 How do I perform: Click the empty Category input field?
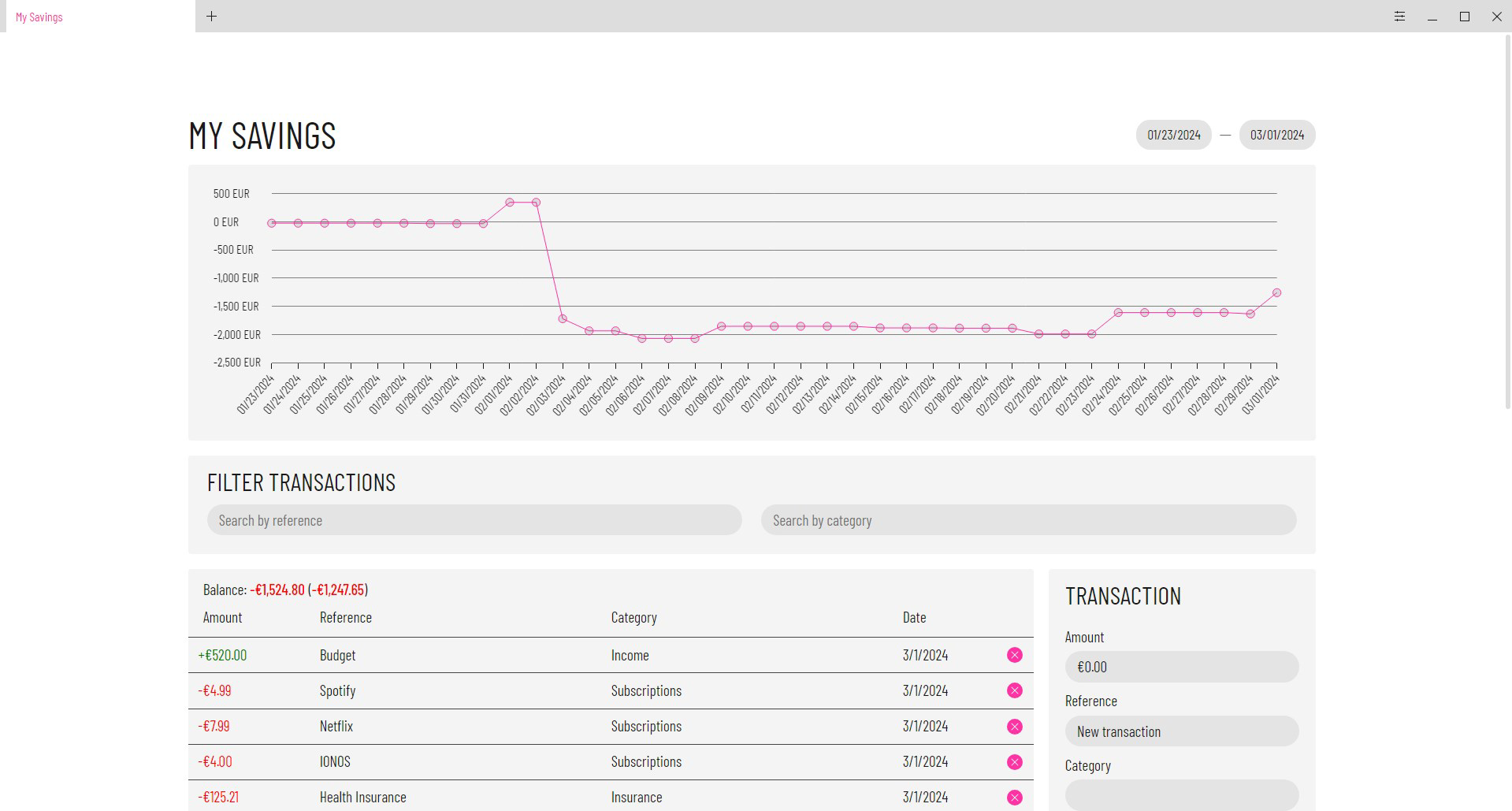1182,794
